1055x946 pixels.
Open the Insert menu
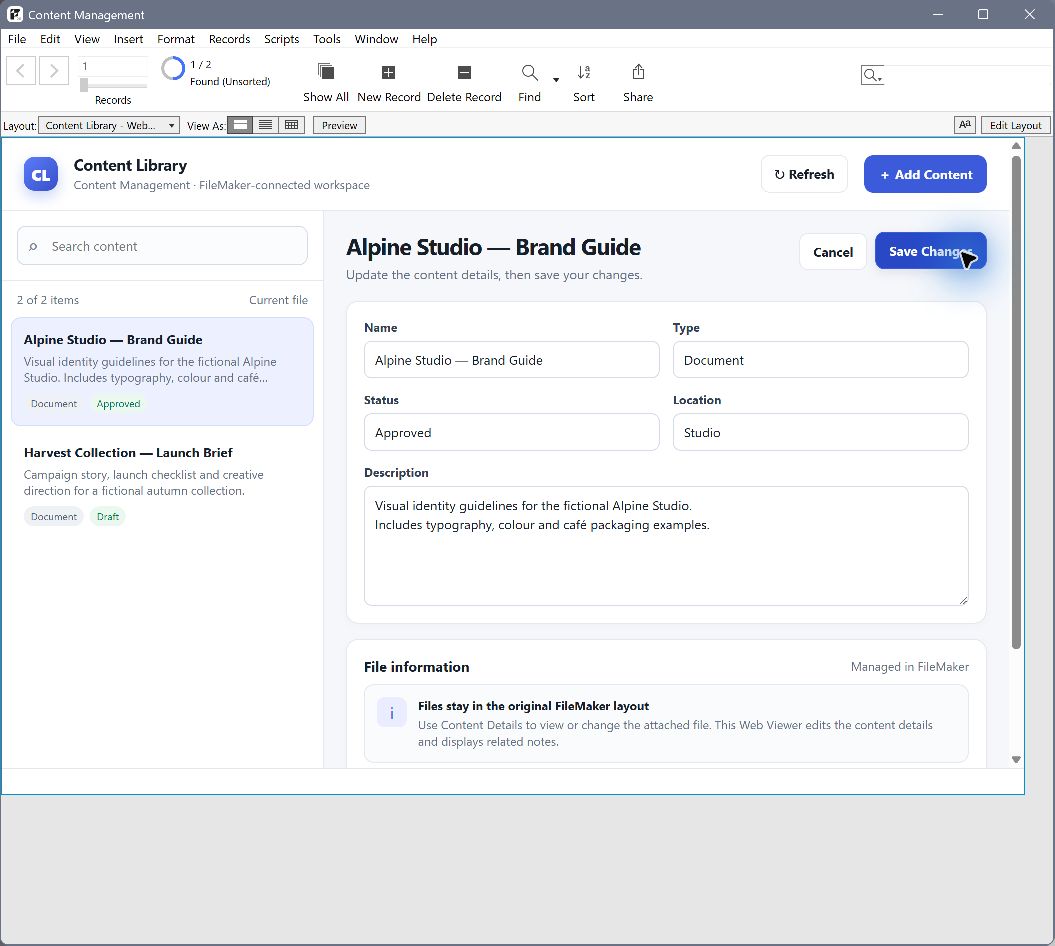[x=129, y=39]
